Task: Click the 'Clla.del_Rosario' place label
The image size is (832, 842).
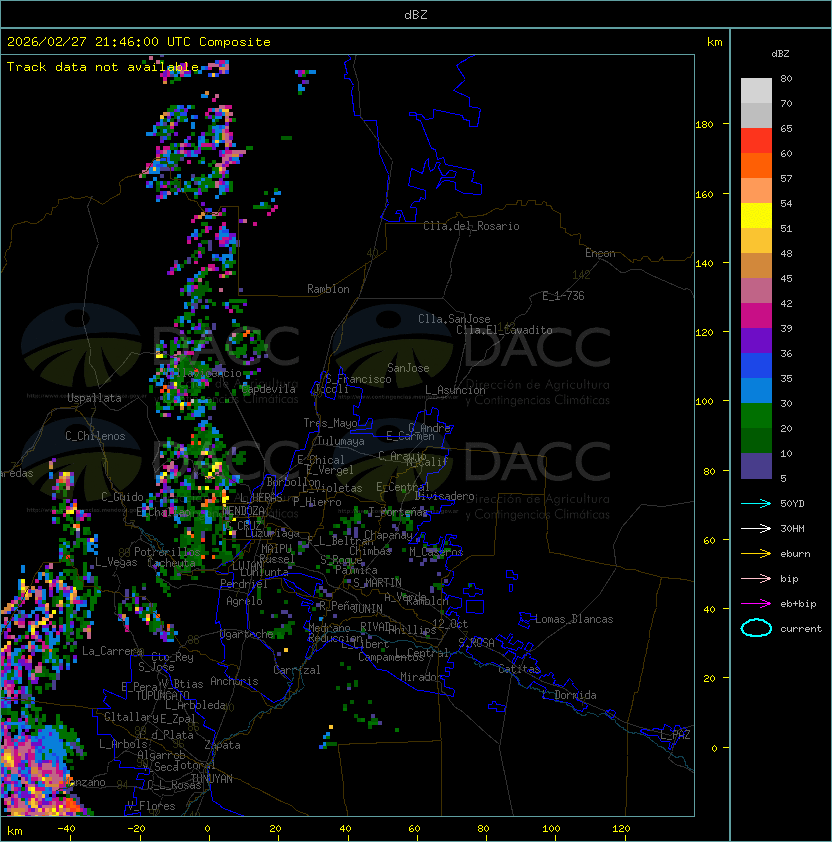Action: click(471, 226)
